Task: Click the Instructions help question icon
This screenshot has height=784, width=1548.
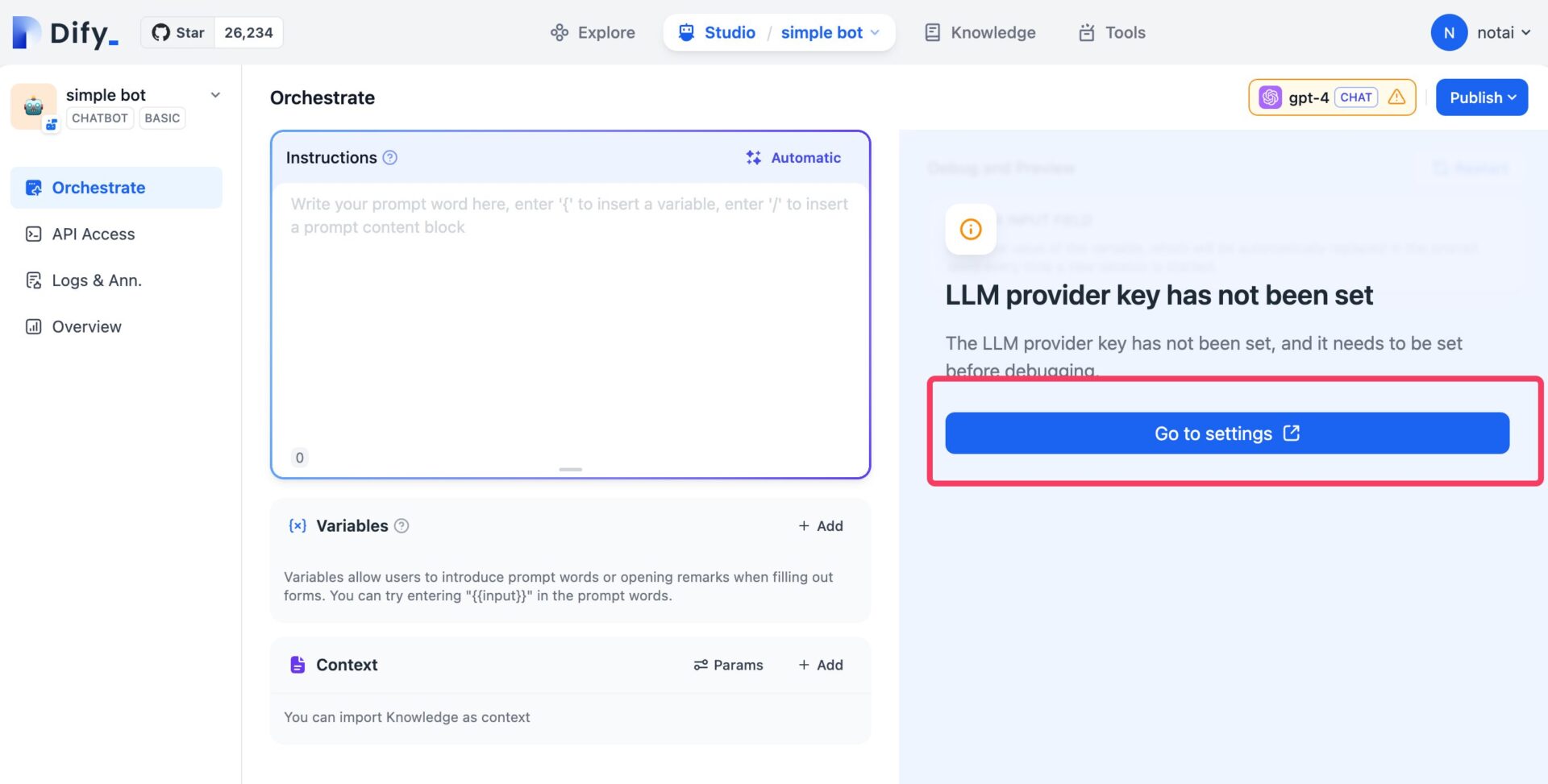Action: tap(390, 158)
